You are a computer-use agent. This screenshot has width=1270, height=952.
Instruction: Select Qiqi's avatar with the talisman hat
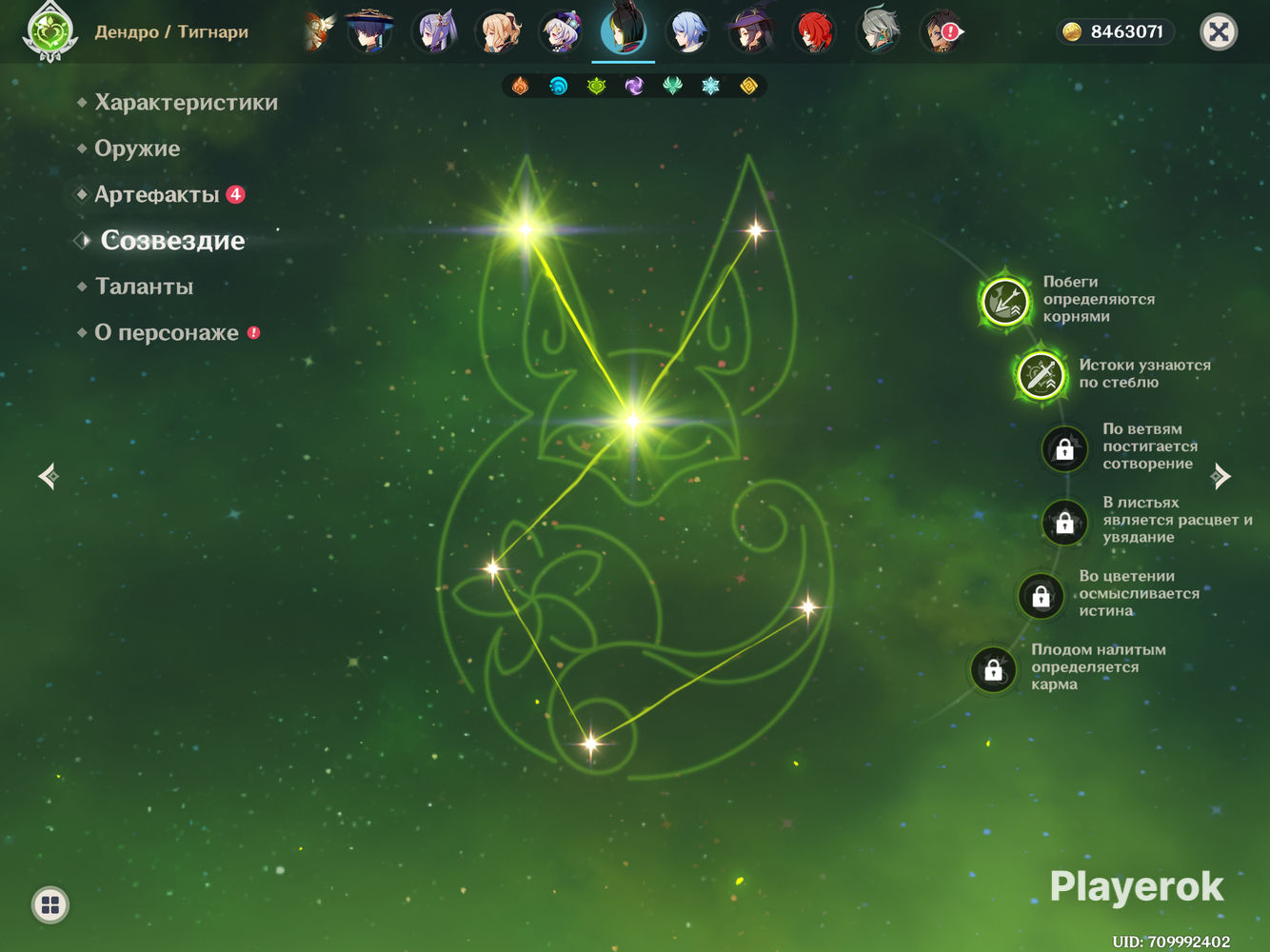(562, 31)
